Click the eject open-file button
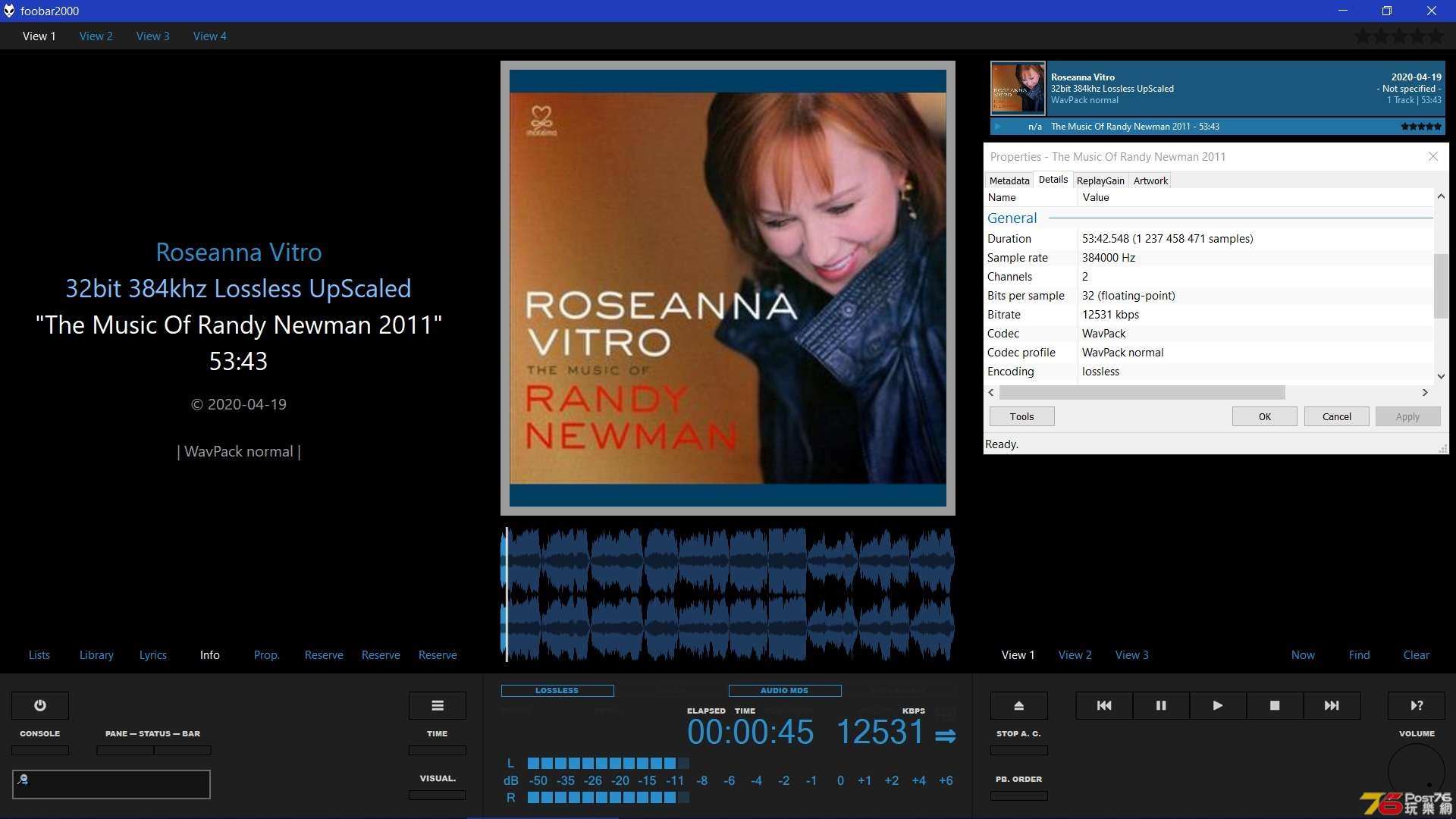Image resolution: width=1456 pixels, height=819 pixels. point(1019,705)
